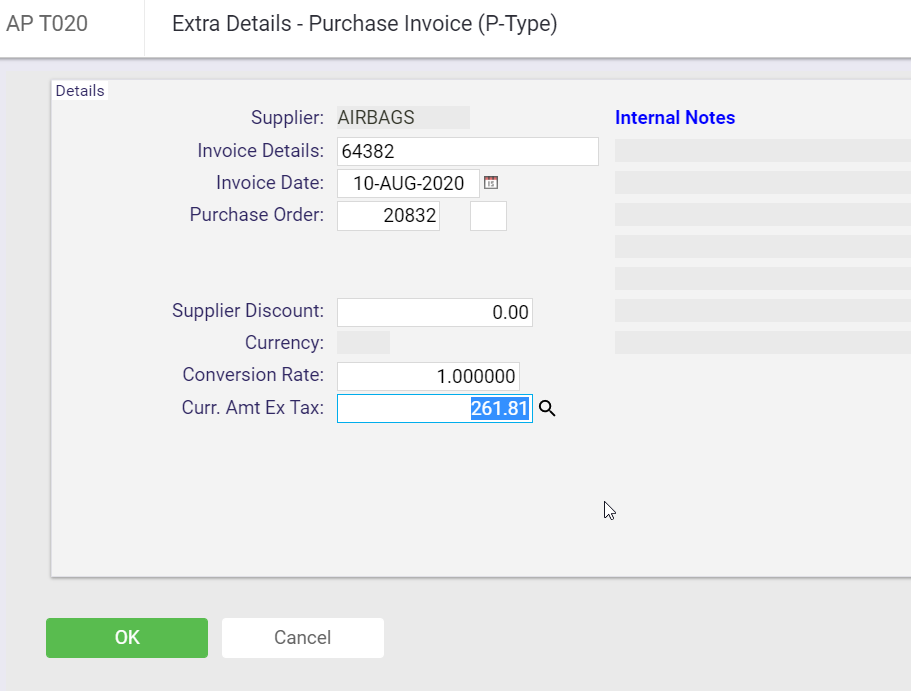911x691 pixels.
Task: Click the first Internal Notes line
Action: tap(763, 151)
